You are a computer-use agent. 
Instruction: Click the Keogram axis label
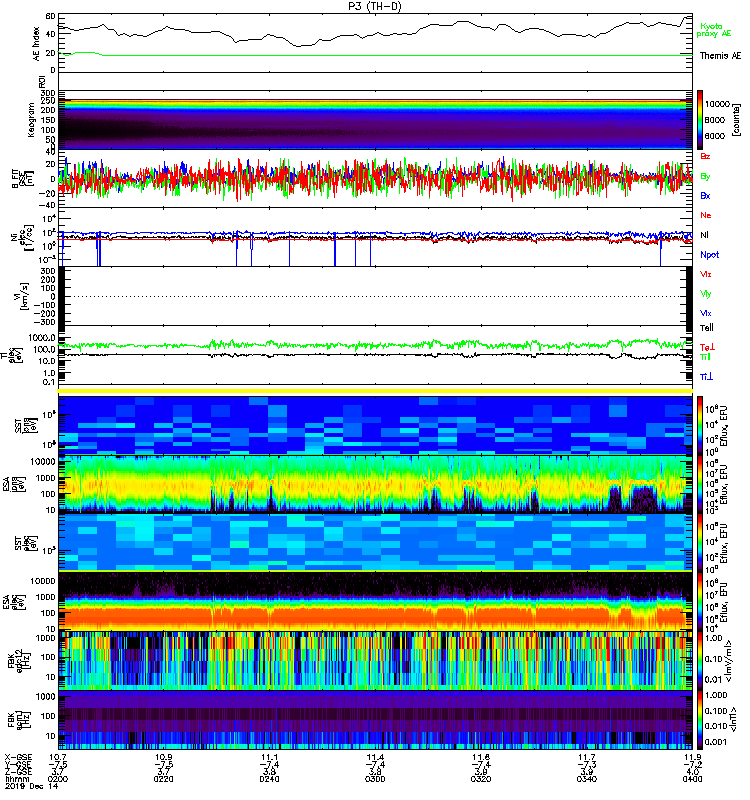(31, 120)
